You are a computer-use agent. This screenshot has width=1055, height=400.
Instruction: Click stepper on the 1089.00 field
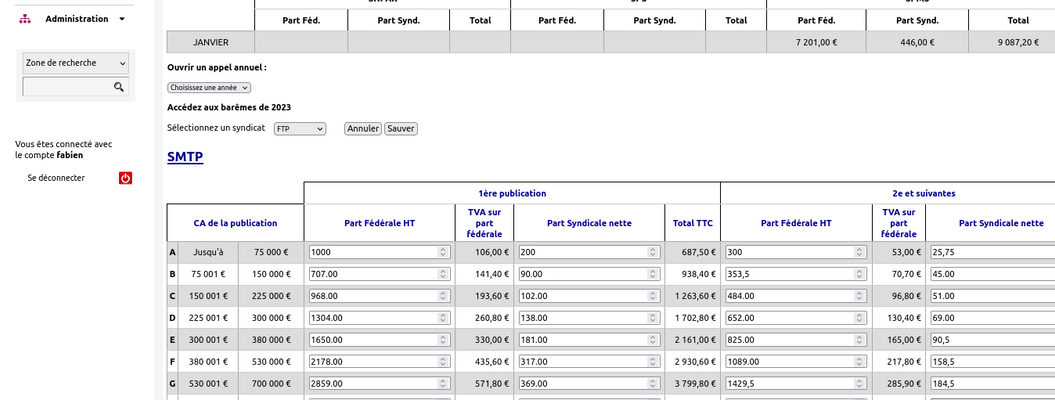tap(860, 362)
